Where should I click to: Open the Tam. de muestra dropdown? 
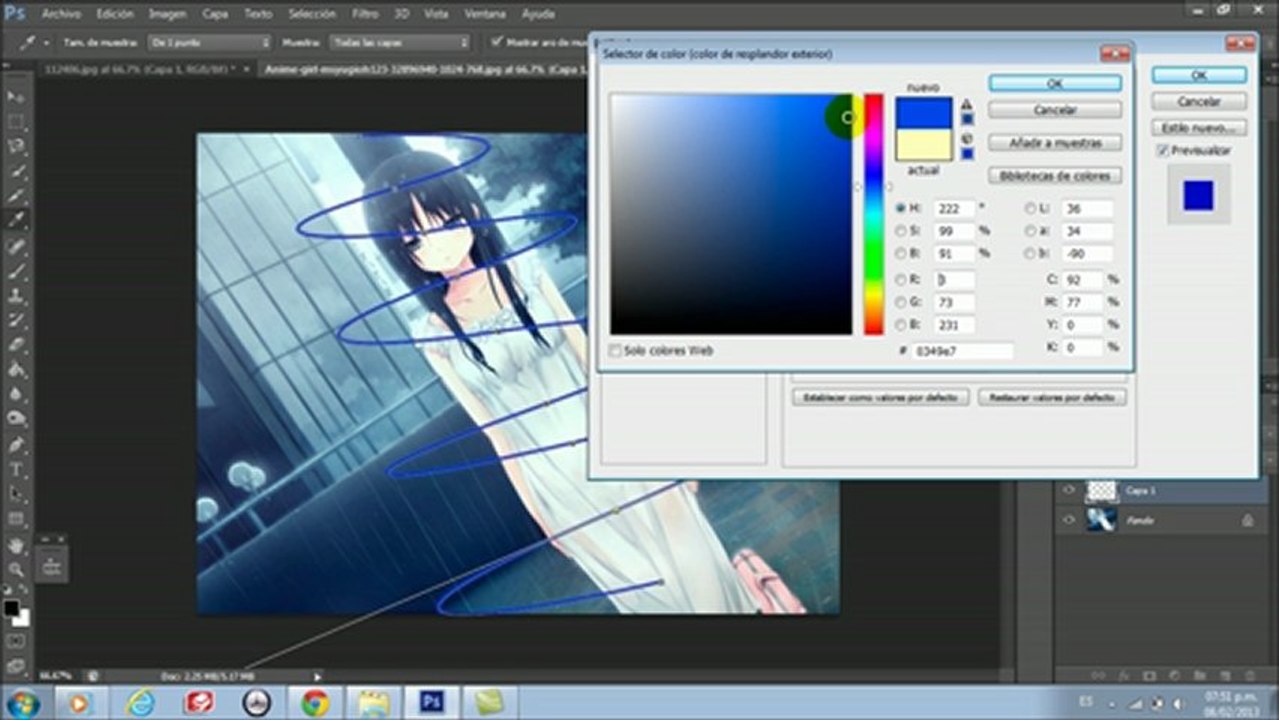point(209,42)
